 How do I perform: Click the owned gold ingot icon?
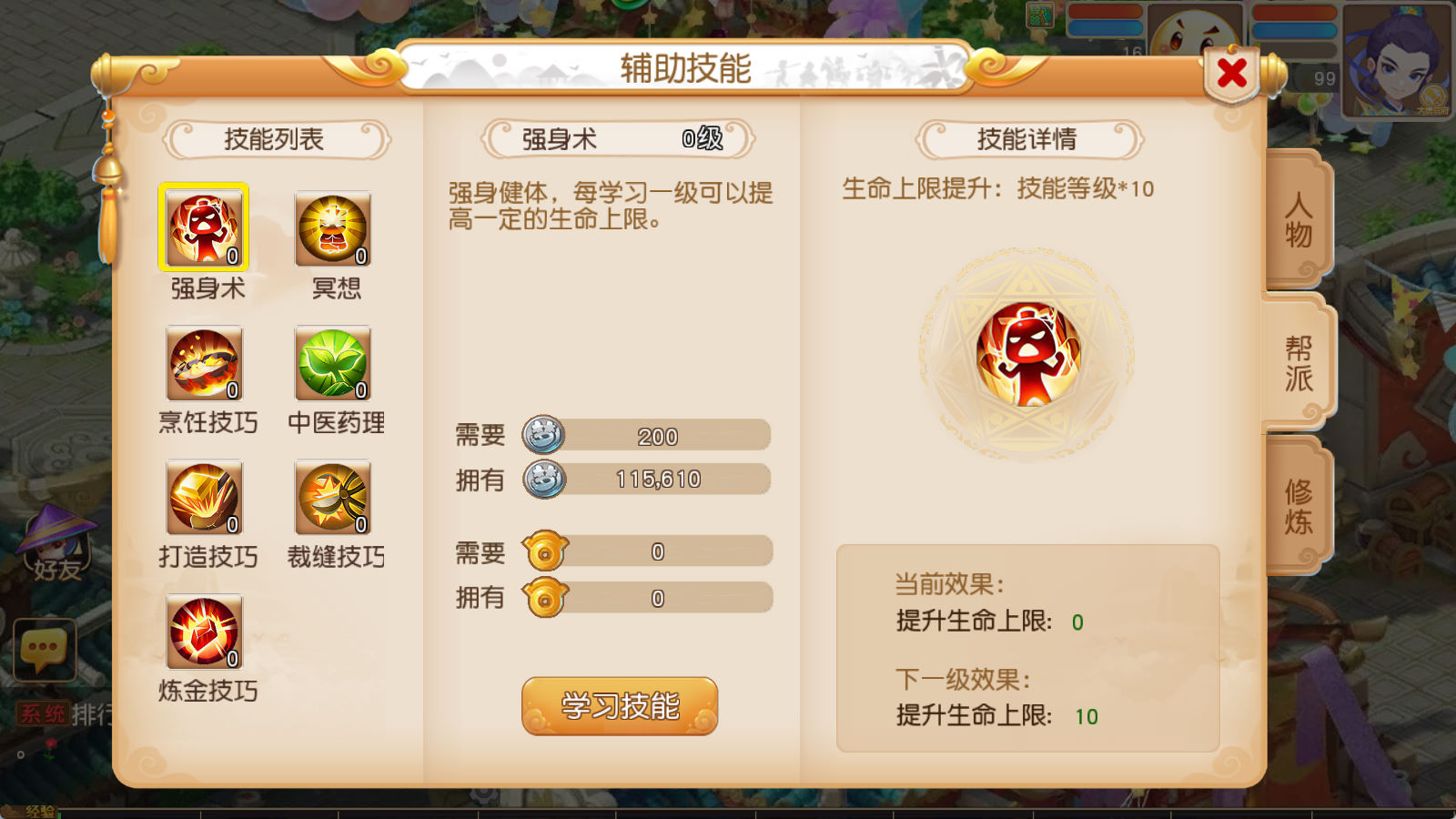pos(545,598)
